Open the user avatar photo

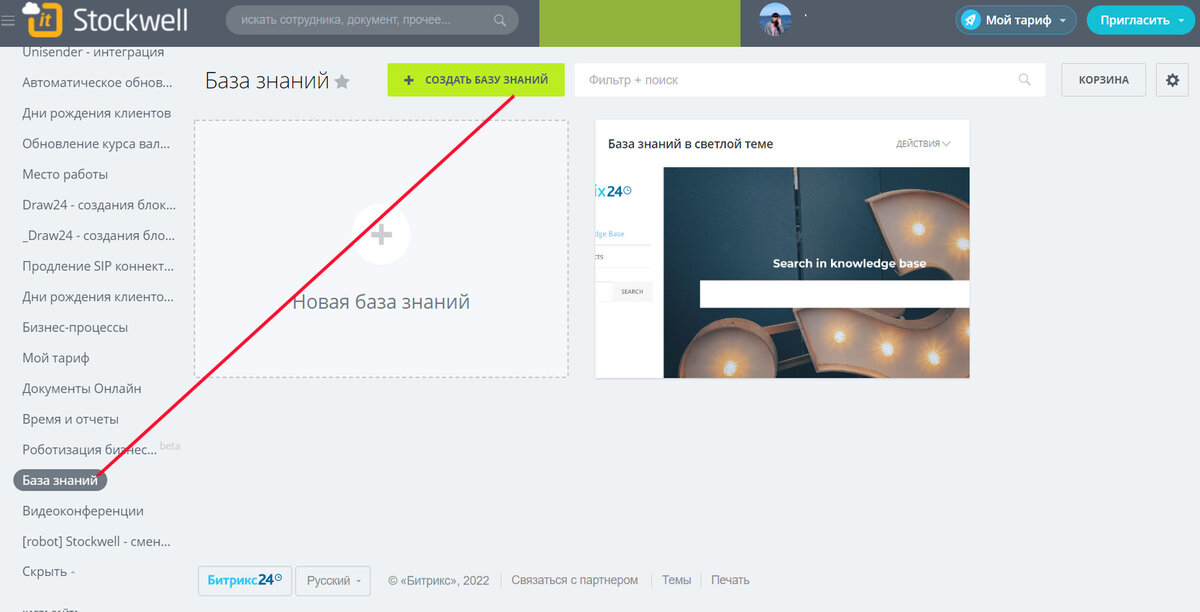(x=775, y=20)
